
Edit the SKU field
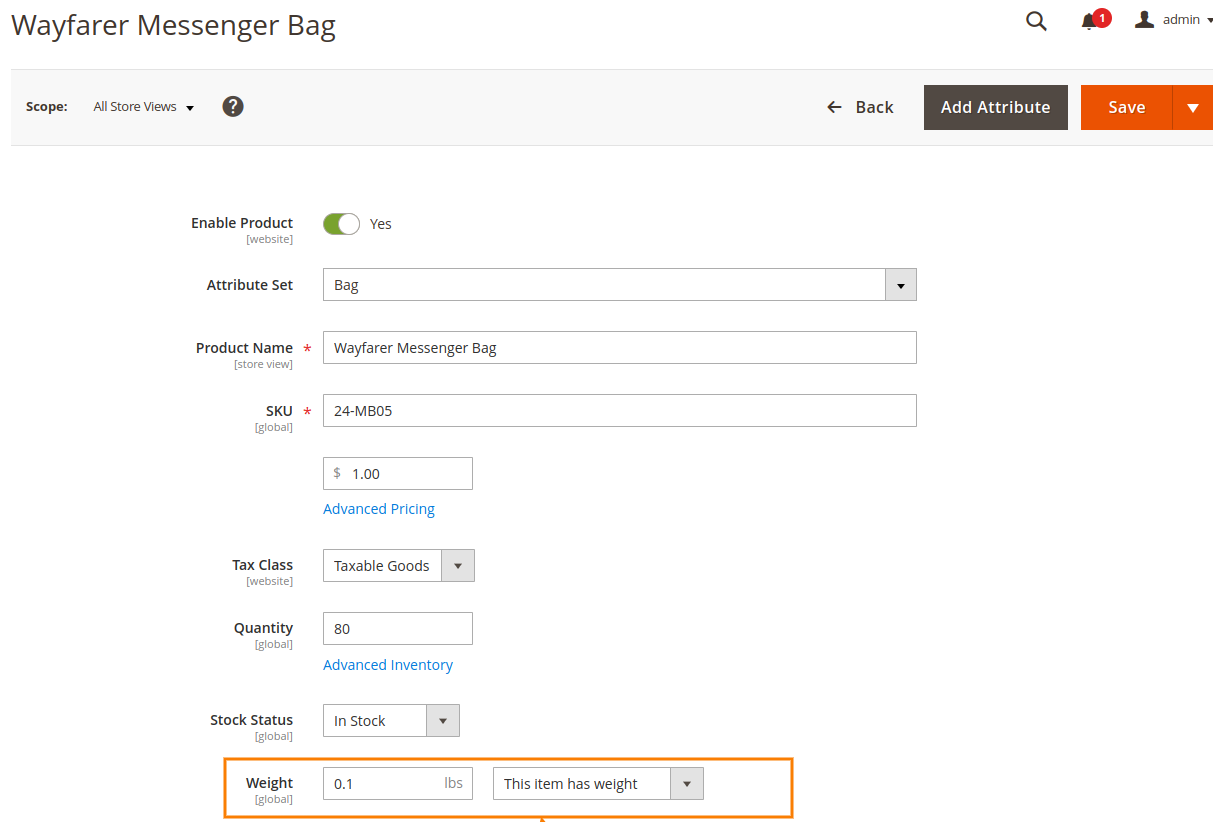pyautogui.click(x=619, y=410)
